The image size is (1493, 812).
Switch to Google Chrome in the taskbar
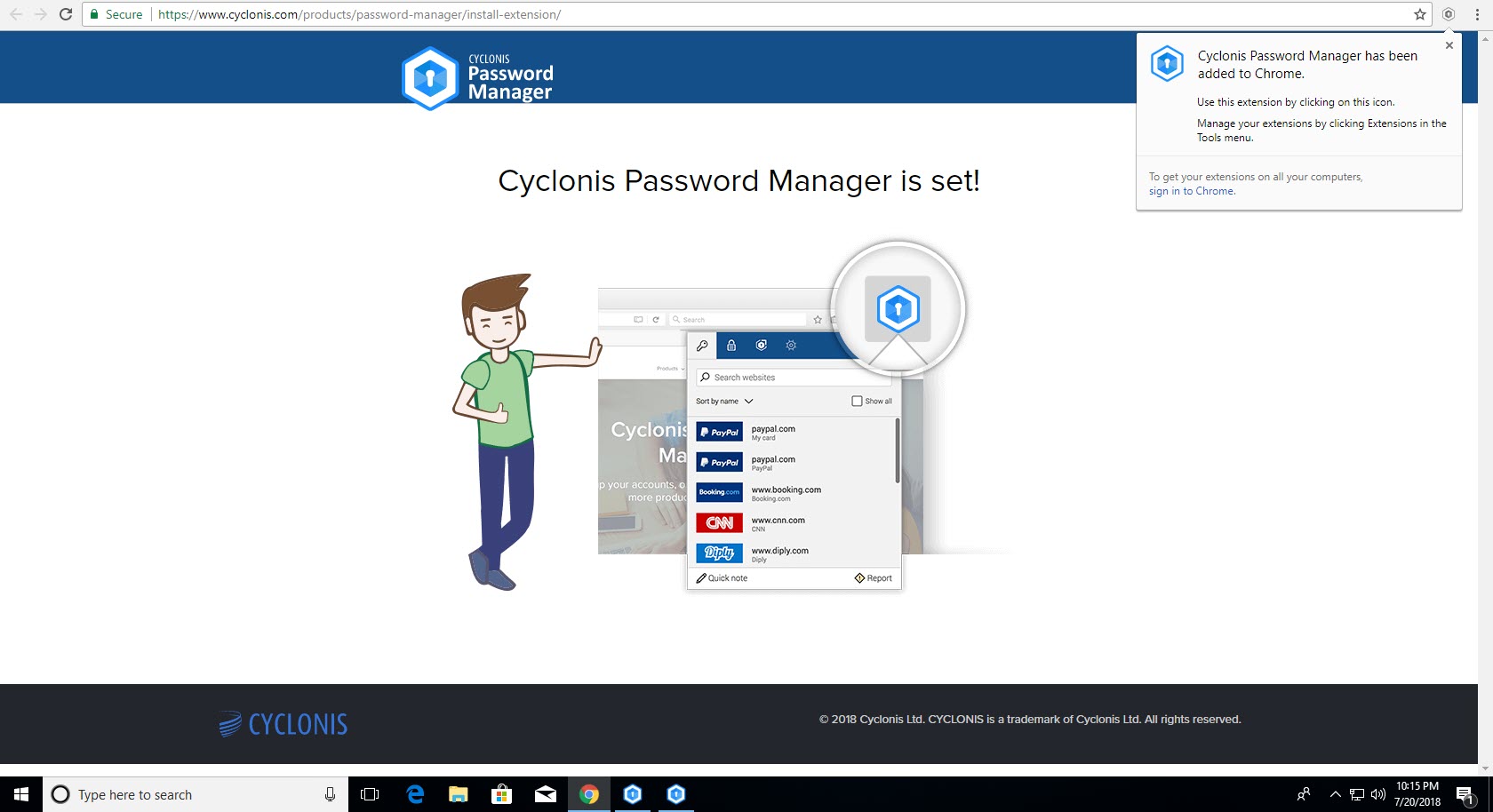pos(589,794)
